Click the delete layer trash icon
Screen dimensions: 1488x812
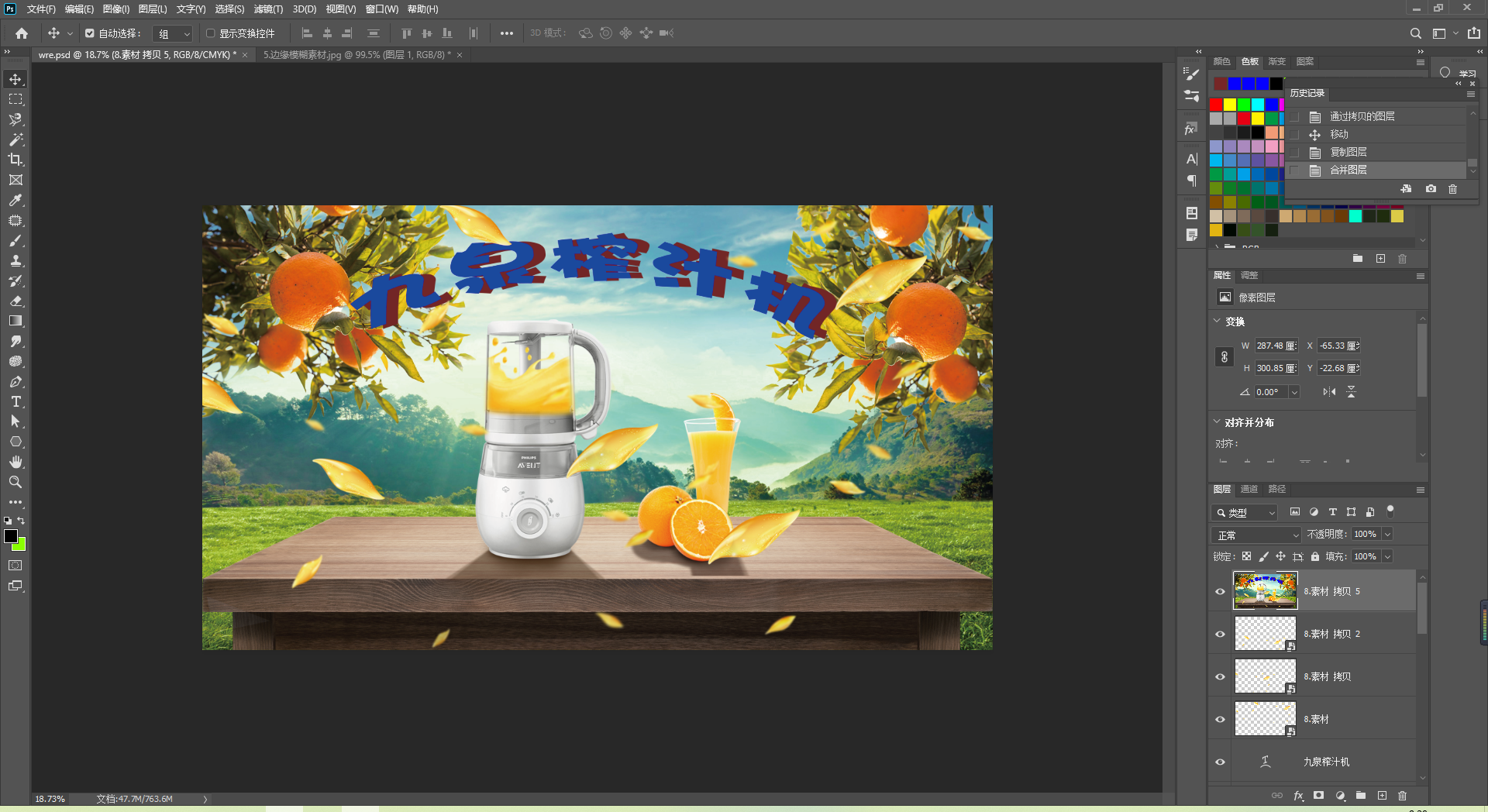tap(1402, 796)
